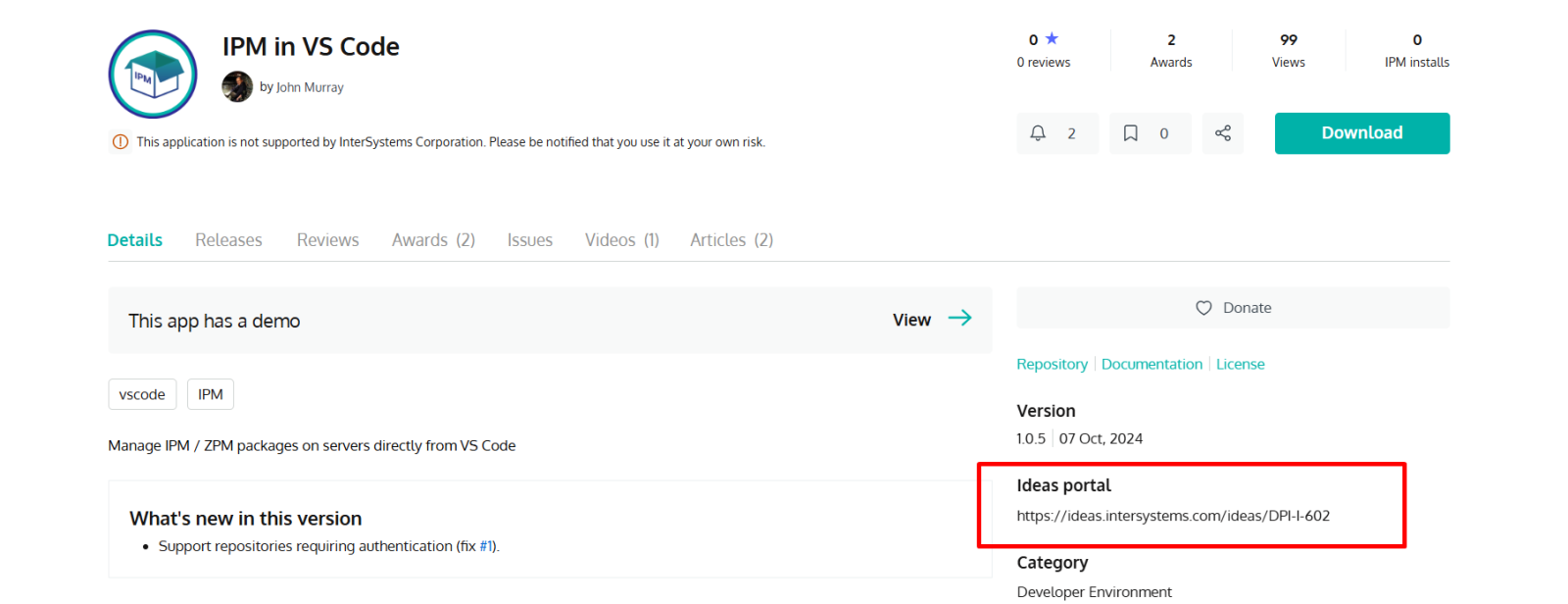Open the Repository link
Image resolution: width=1568 pixels, height=604 pixels.
(x=1052, y=364)
